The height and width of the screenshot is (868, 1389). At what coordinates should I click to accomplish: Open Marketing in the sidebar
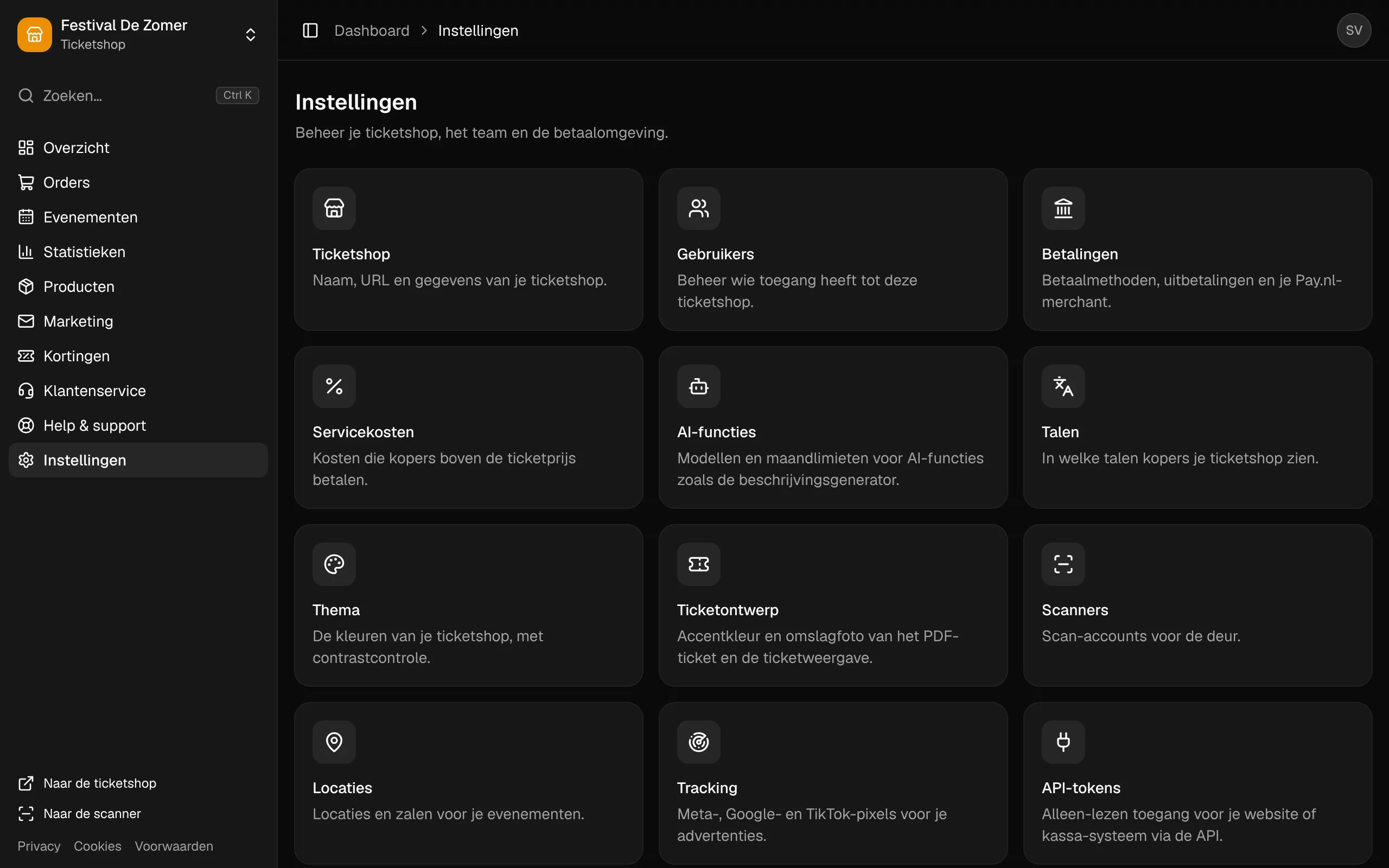tap(138, 322)
